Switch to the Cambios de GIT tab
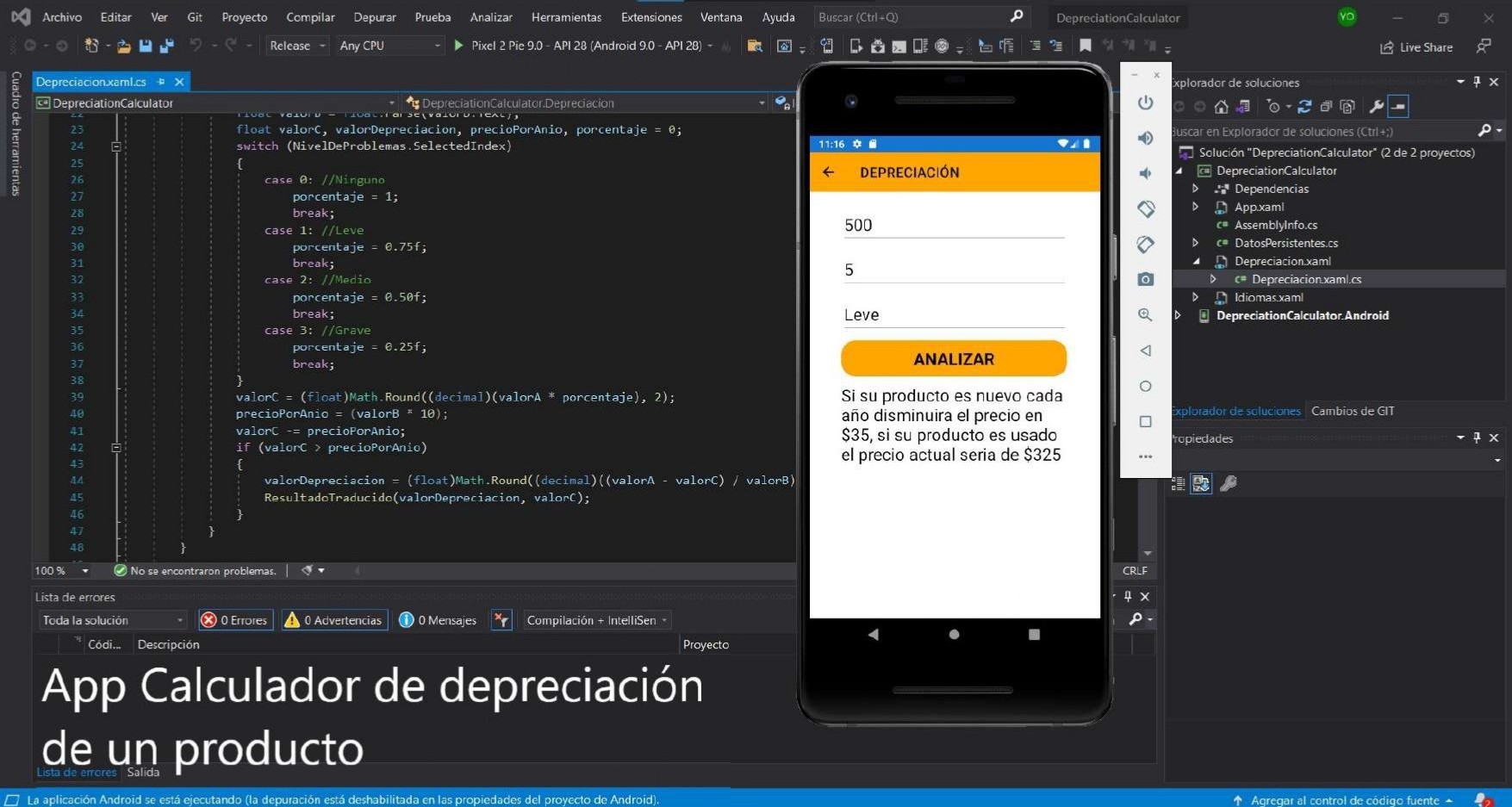This screenshot has width=1512, height=807. (x=1352, y=411)
